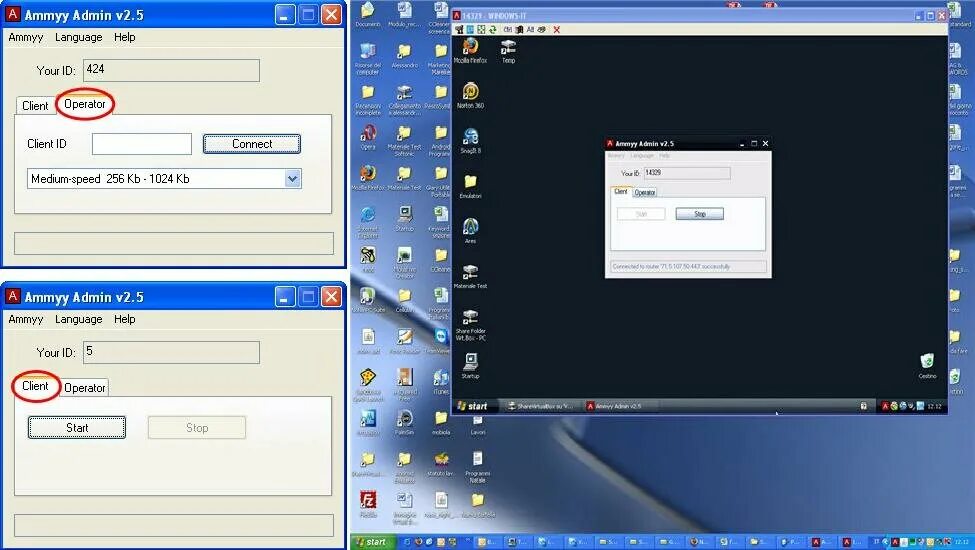Screen dimensions: 975x550
Task: Open Opera icon on the host desktop
Action: point(367,137)
